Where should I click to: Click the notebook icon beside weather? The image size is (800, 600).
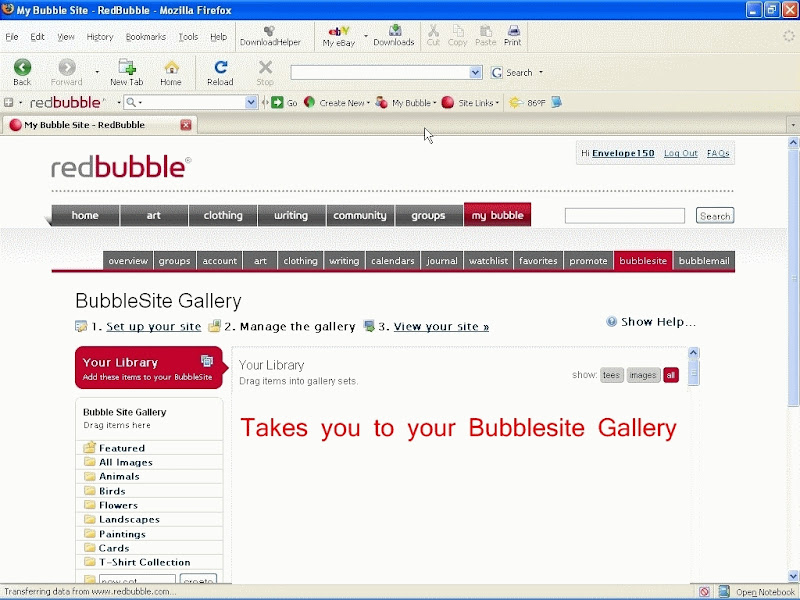click(x=557, y=103)
